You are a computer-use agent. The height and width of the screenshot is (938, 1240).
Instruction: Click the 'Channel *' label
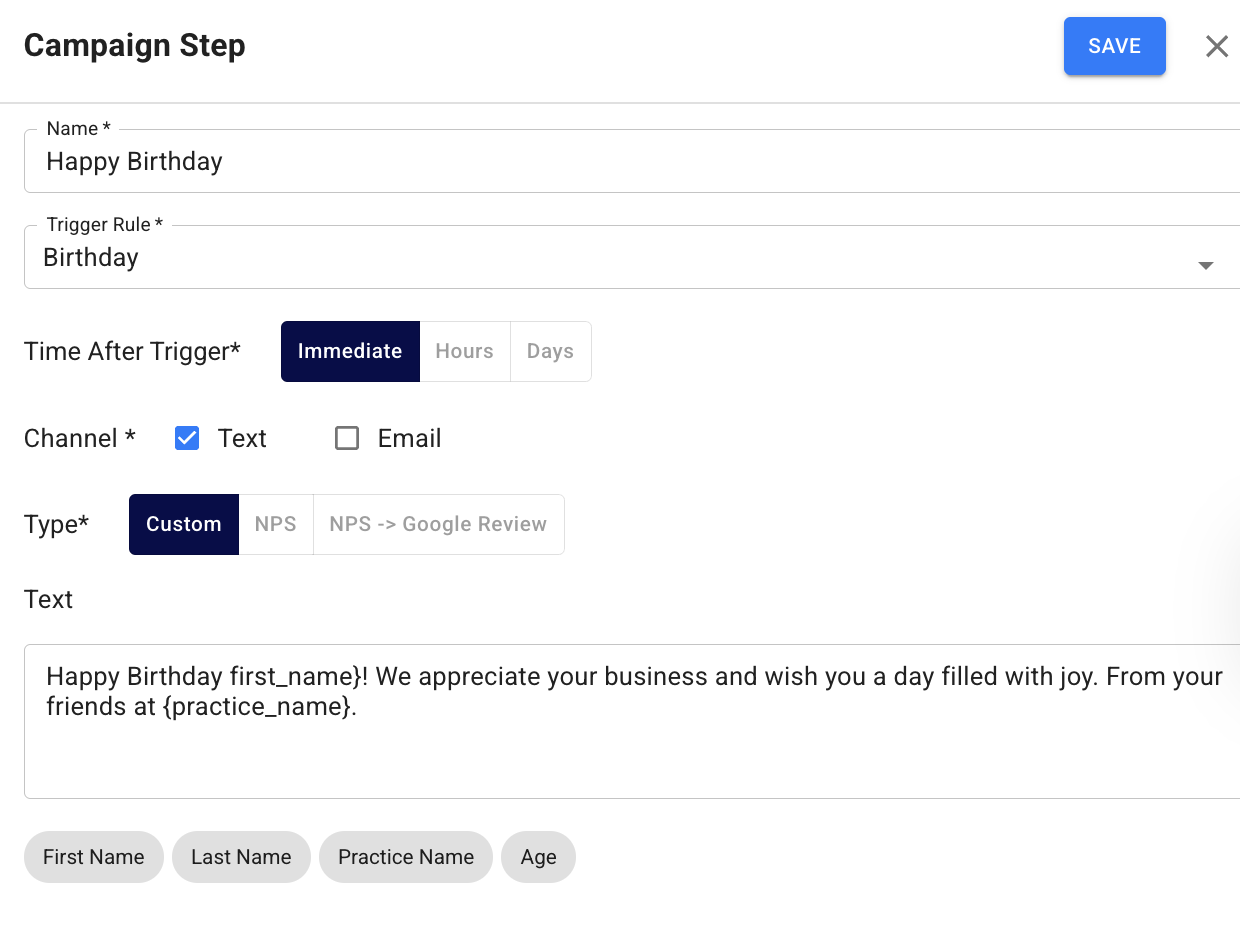80,438
